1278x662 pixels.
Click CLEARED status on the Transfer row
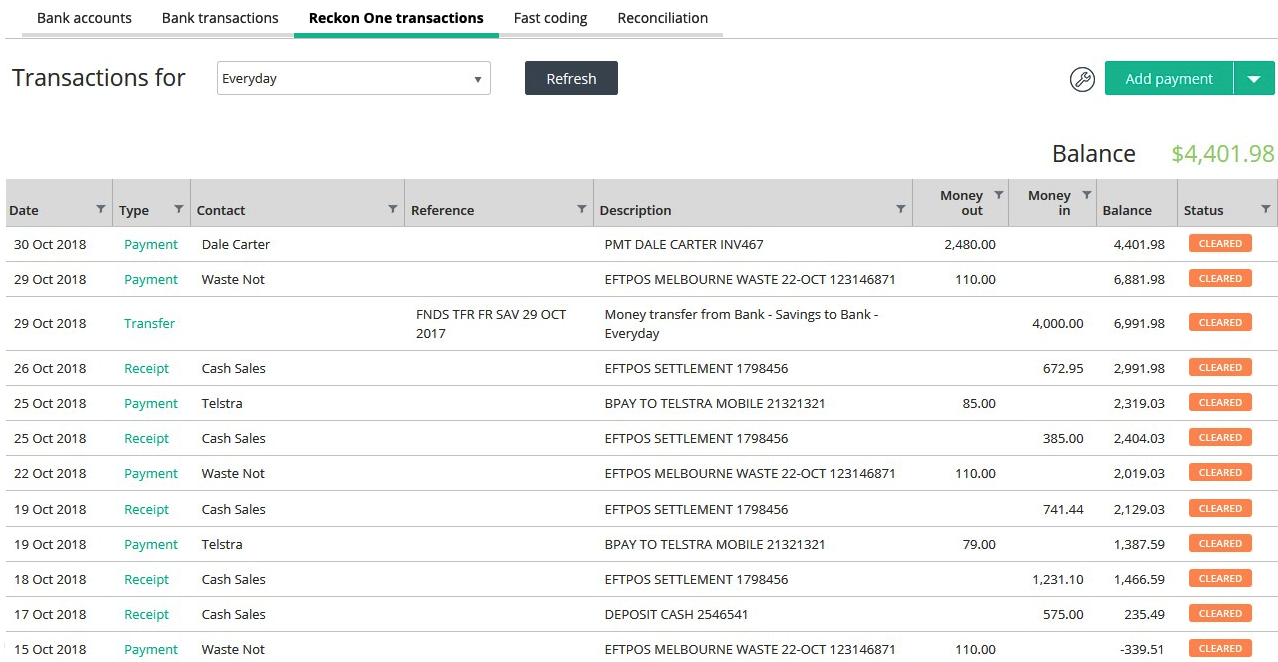pos(1220,322)
